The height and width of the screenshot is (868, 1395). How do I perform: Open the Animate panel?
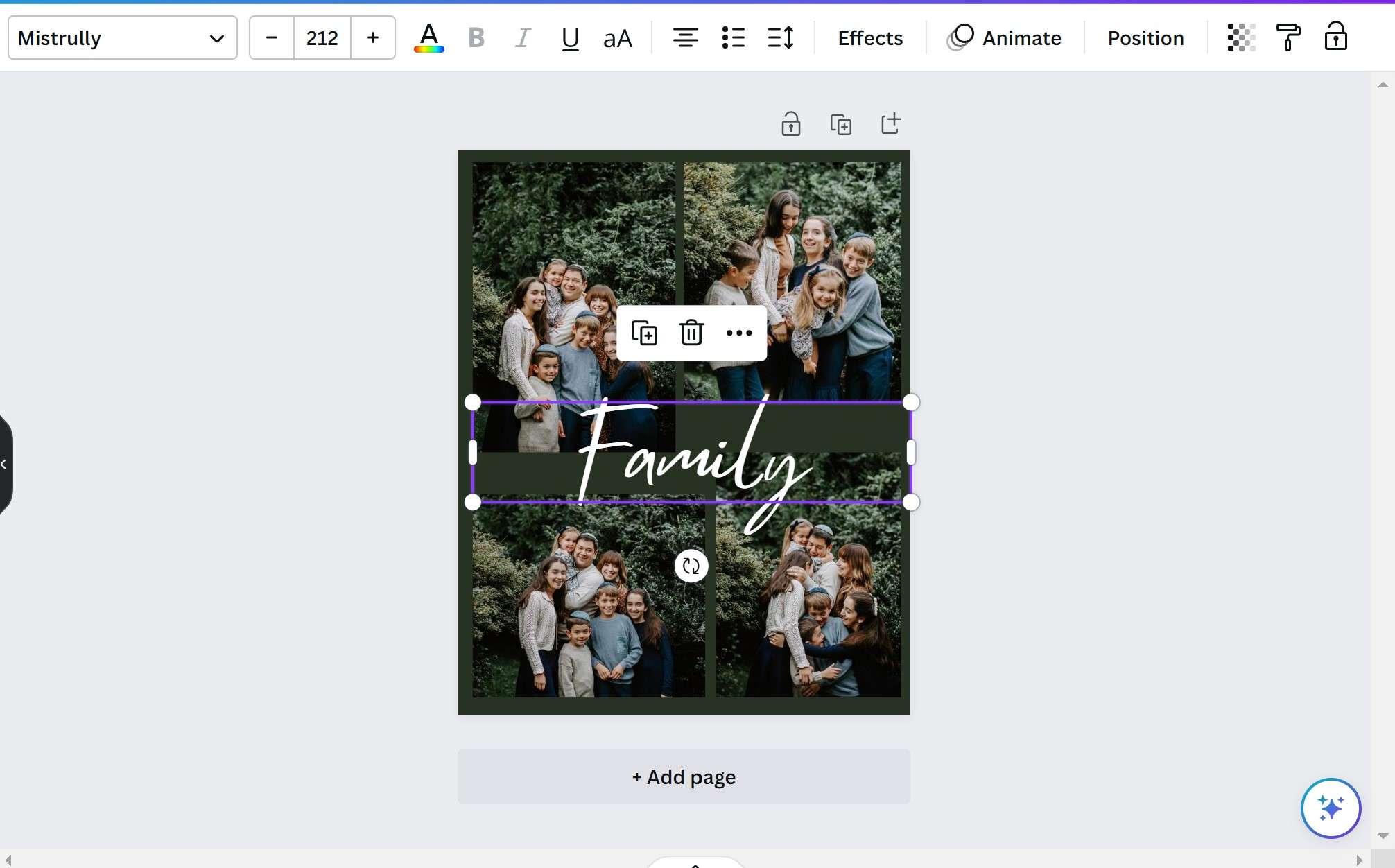[1005, 38]
